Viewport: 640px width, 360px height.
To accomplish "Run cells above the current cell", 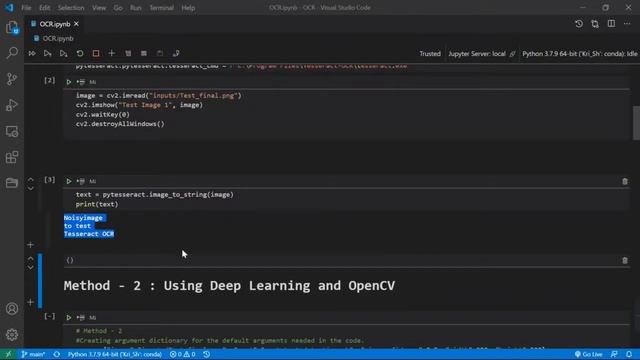I will [x=47, y=53].
